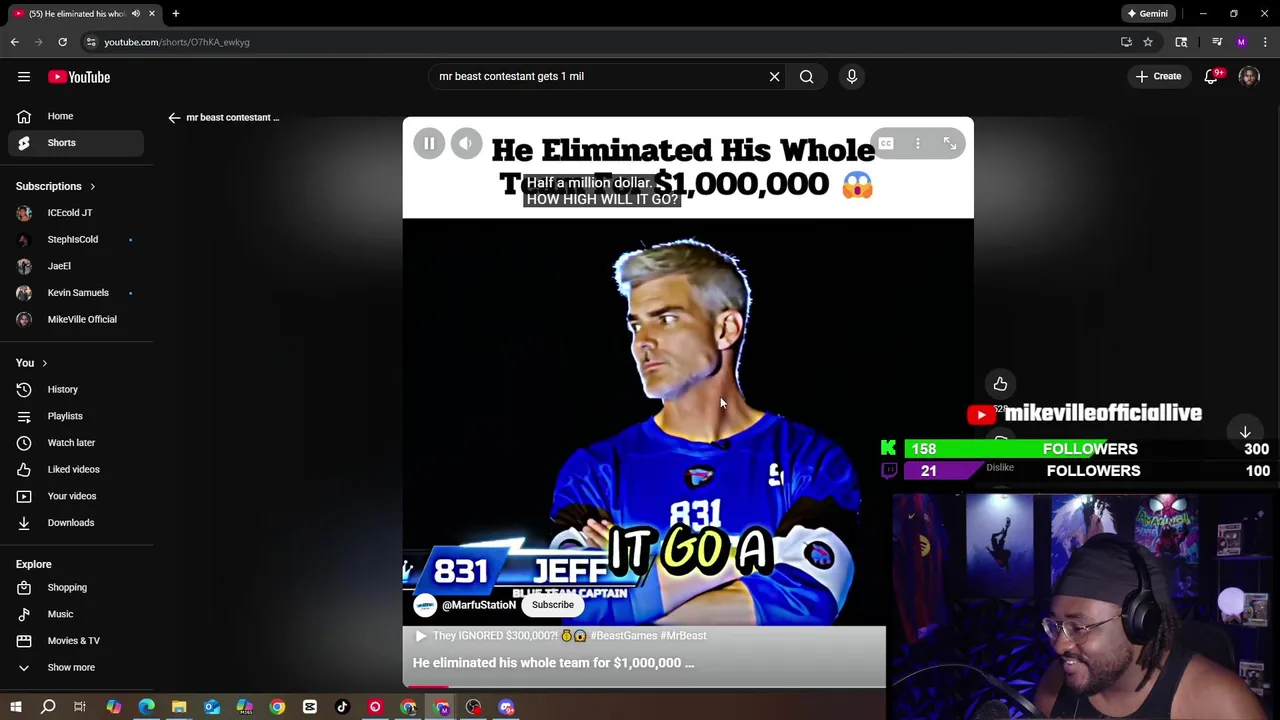Select Home in the sidebar
1280x720 pixels.
(75, 116)
